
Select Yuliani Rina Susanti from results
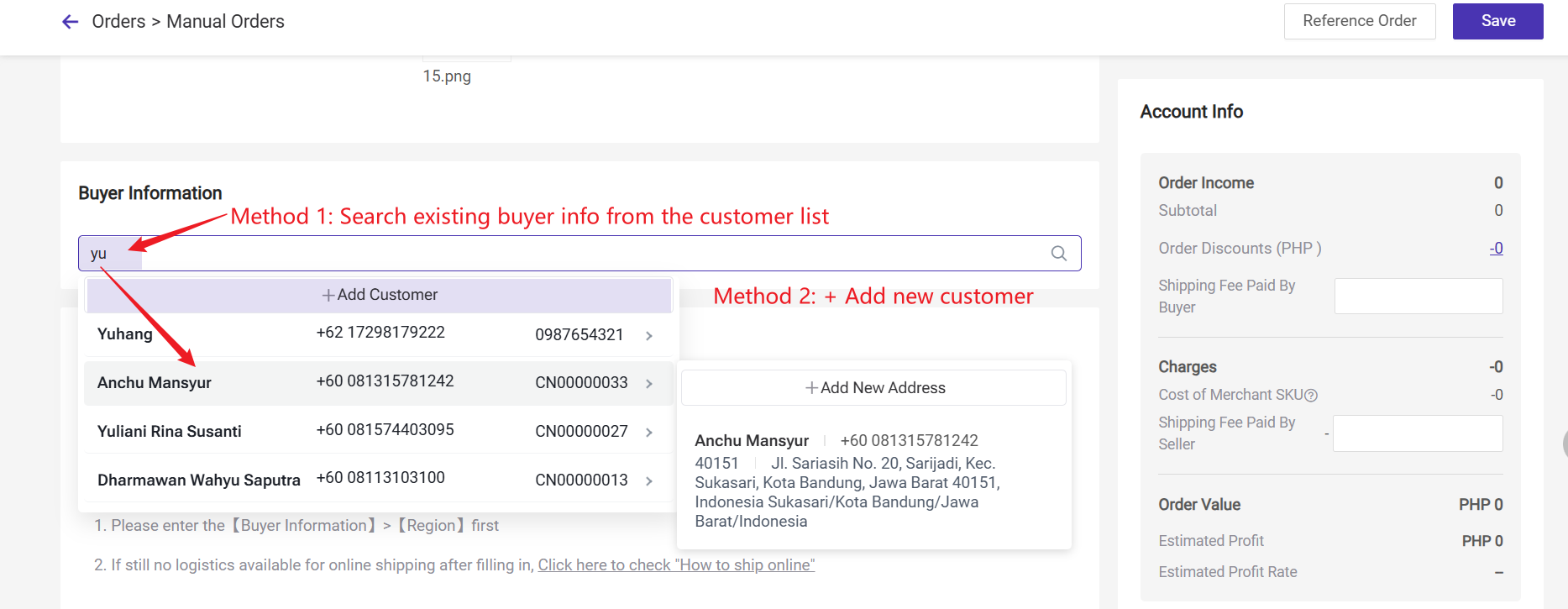click(x=170, y=432)
